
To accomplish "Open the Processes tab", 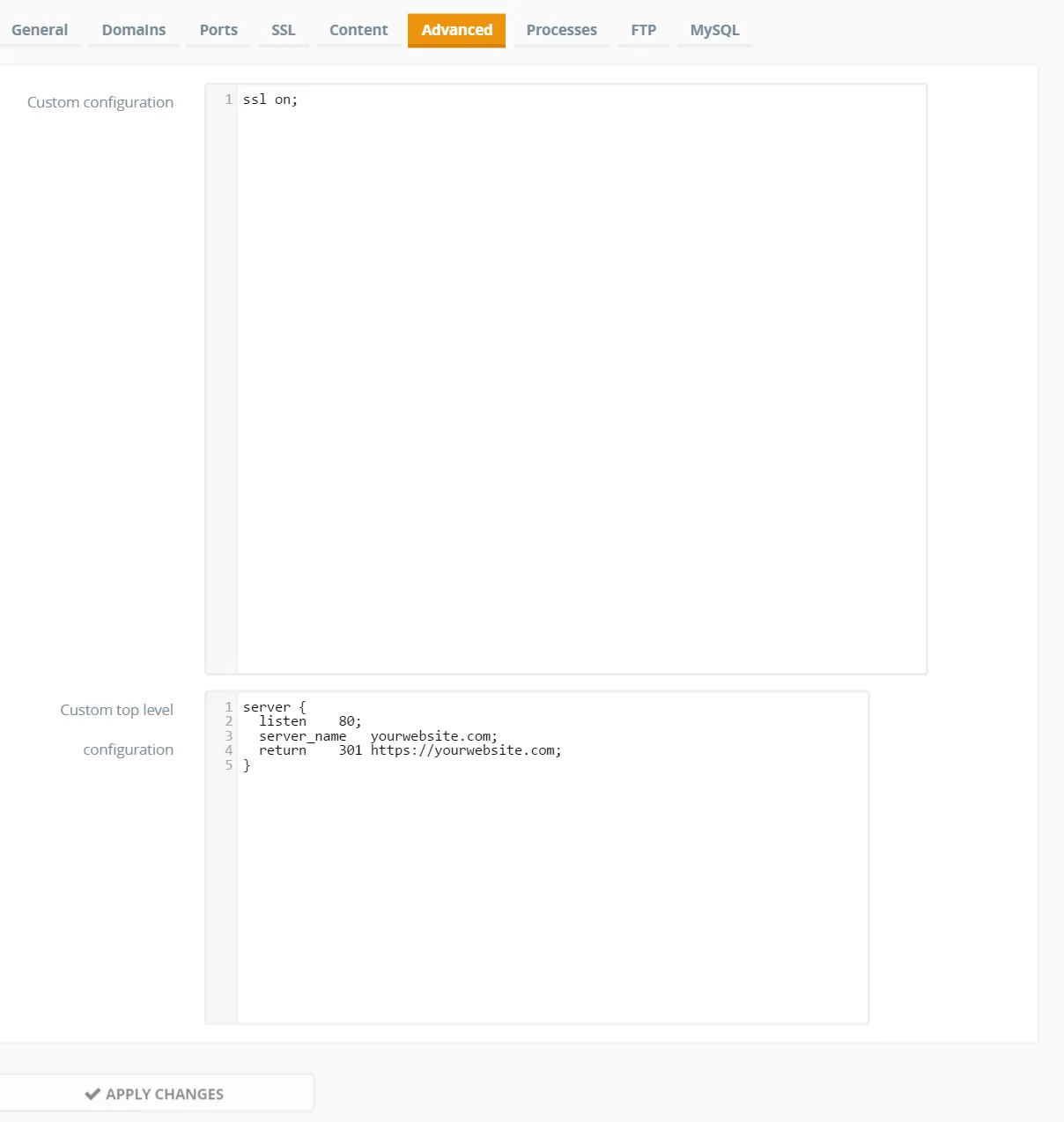I will pyautogui.click(x=562, y=30).
